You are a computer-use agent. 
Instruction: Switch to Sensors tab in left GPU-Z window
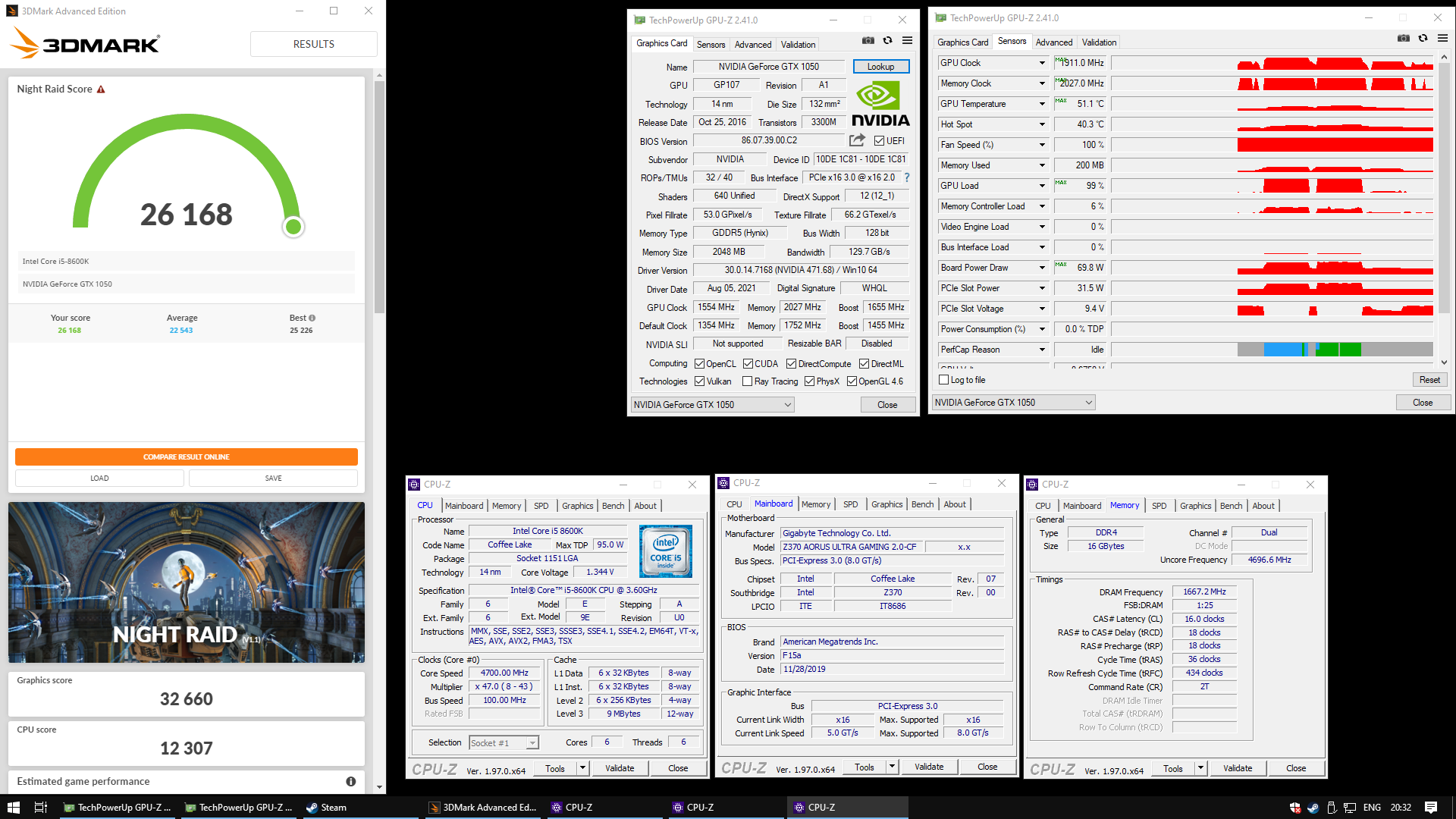coord(711,45)
